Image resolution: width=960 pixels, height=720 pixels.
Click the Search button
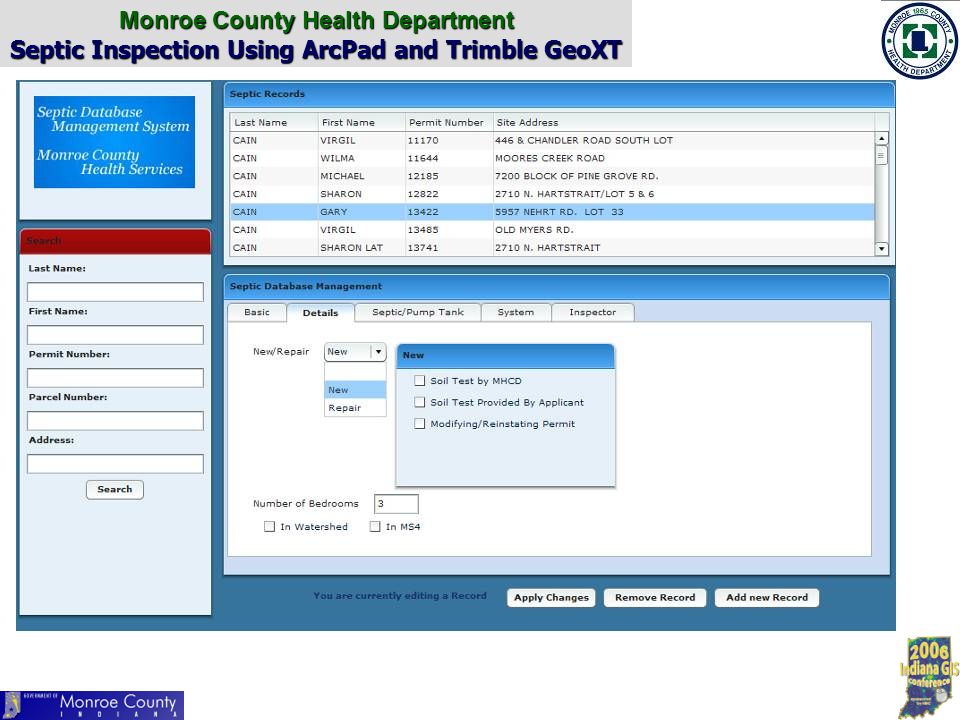click(114, 489)
